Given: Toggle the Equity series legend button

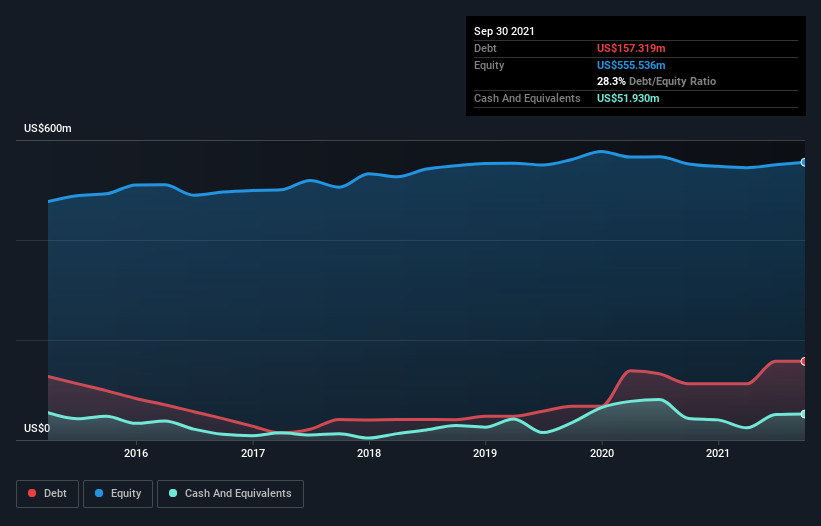Looking at the screenshot, I should tap(118, 494).
